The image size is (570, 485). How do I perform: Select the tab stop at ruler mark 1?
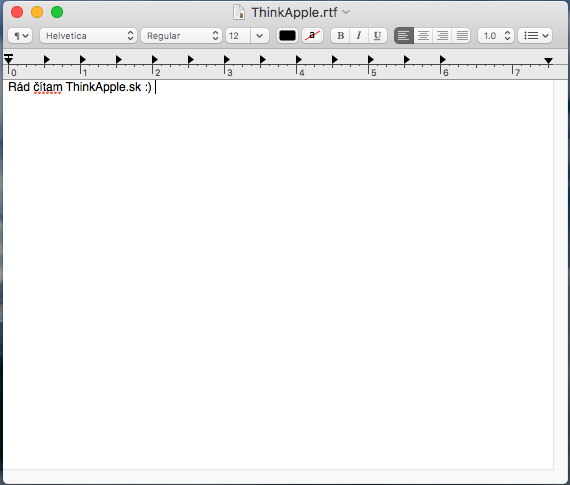[x=83, y=59]
